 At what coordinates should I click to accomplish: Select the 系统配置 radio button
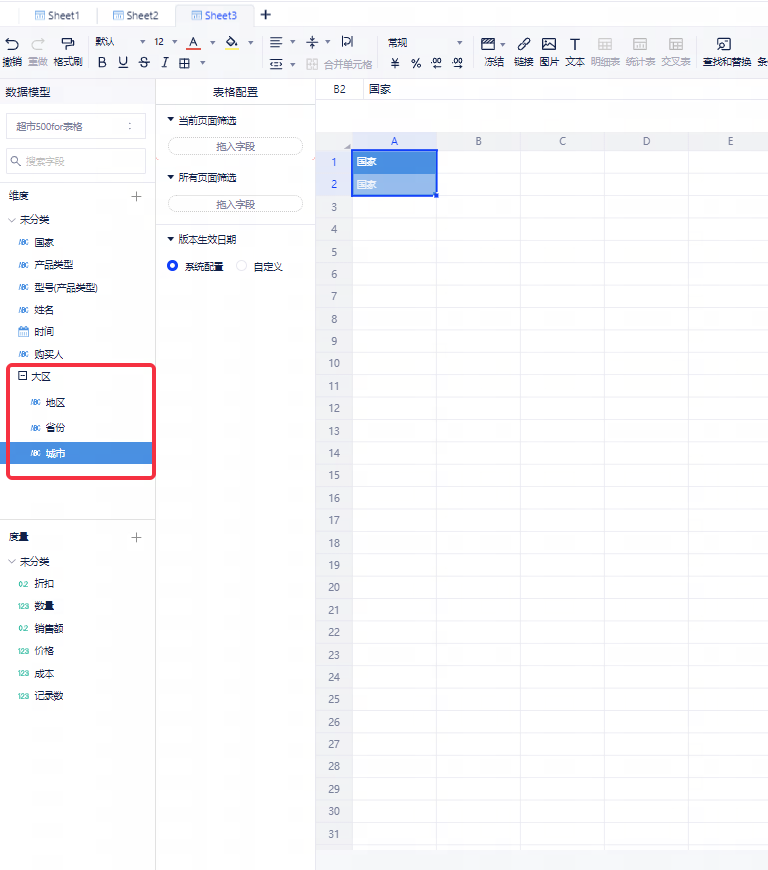point(173,267)
